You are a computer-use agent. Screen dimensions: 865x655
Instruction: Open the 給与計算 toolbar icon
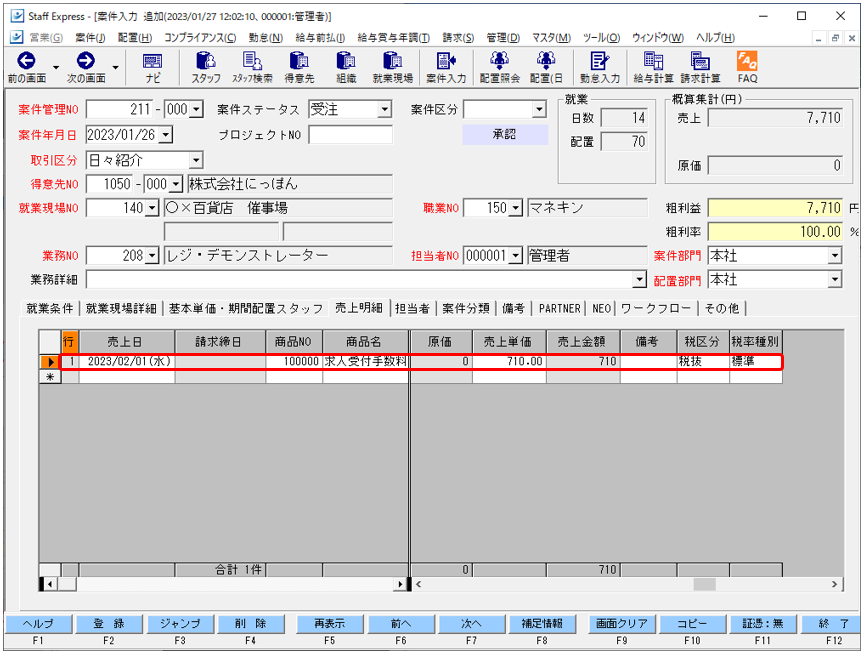[x=653, y=61]
